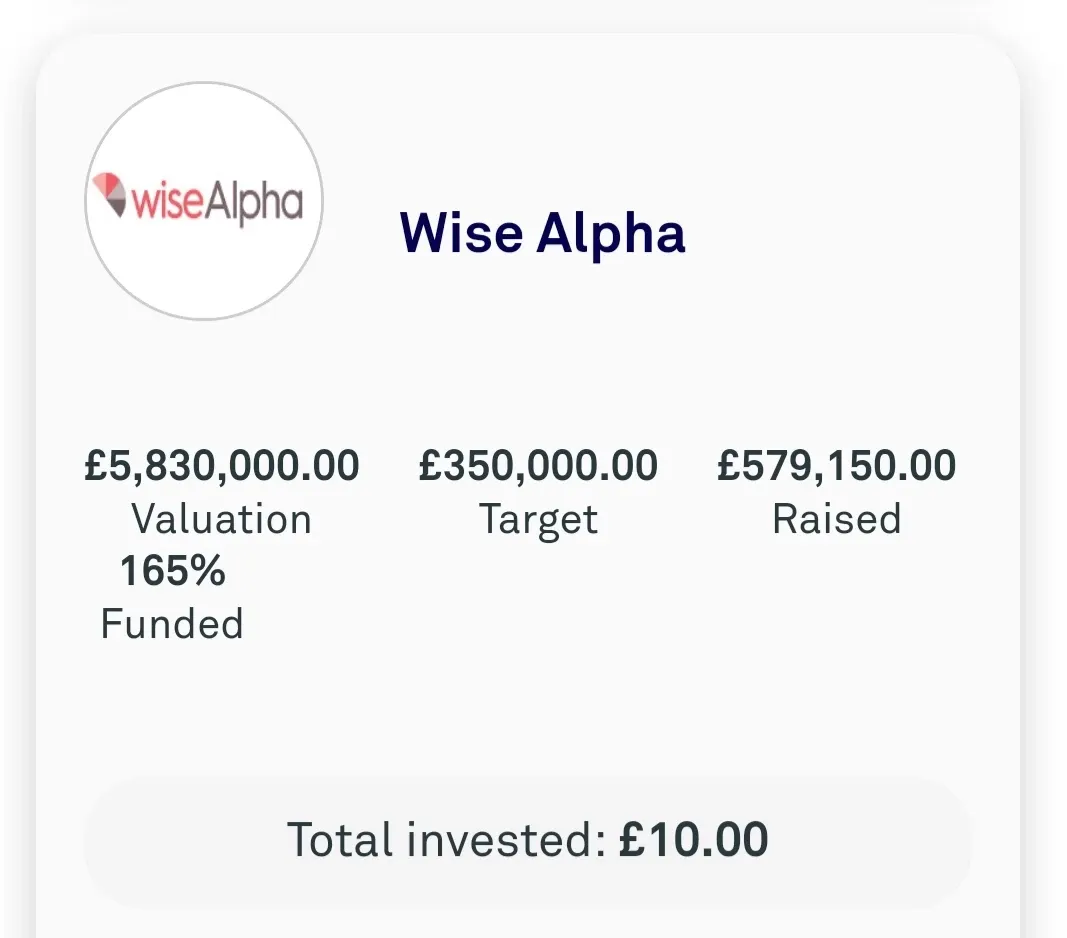Click the Funded label
The image size is (1067, 938).
tap(172, 624)
